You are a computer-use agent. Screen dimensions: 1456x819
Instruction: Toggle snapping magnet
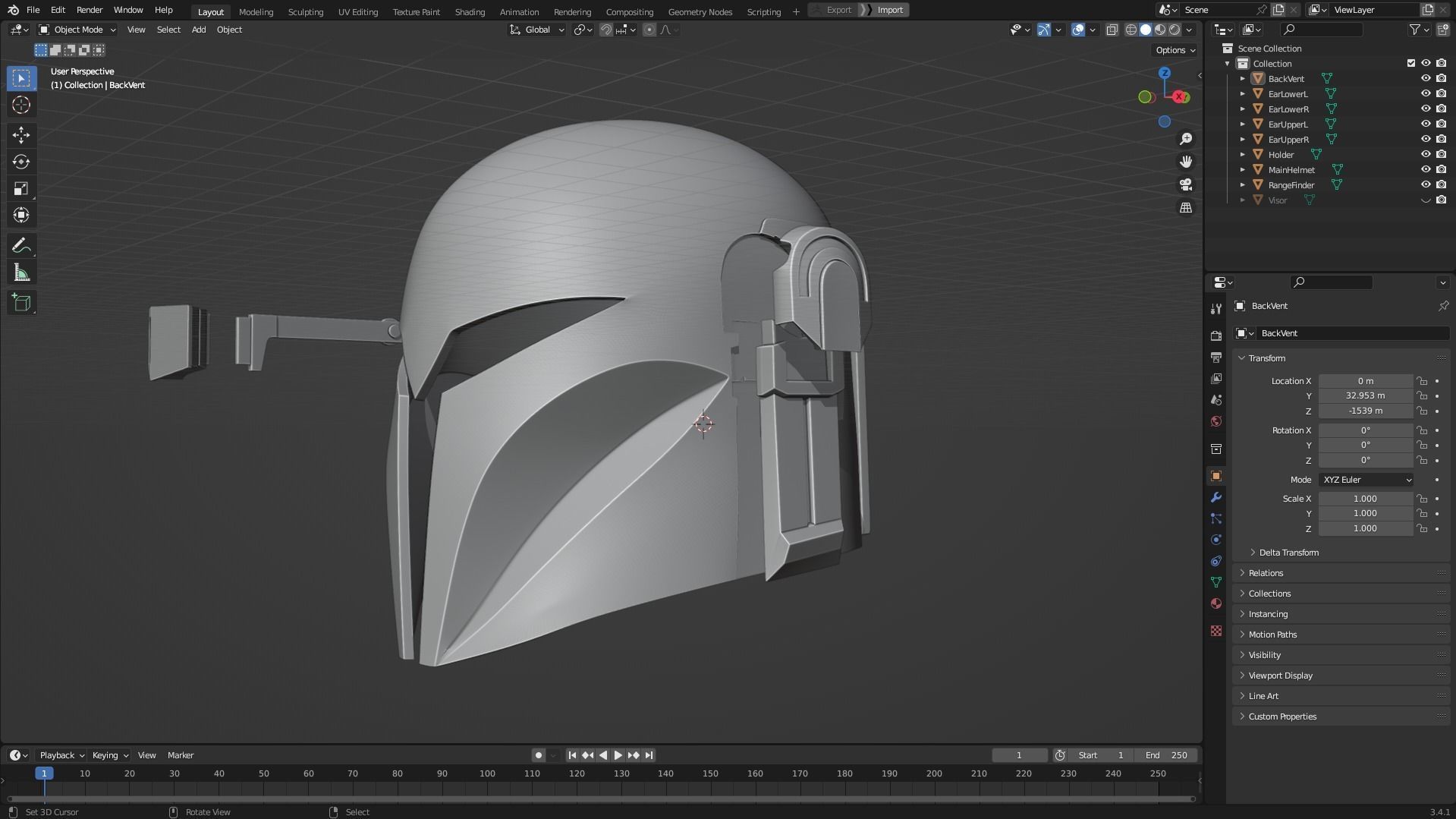(x=605, y=30)
